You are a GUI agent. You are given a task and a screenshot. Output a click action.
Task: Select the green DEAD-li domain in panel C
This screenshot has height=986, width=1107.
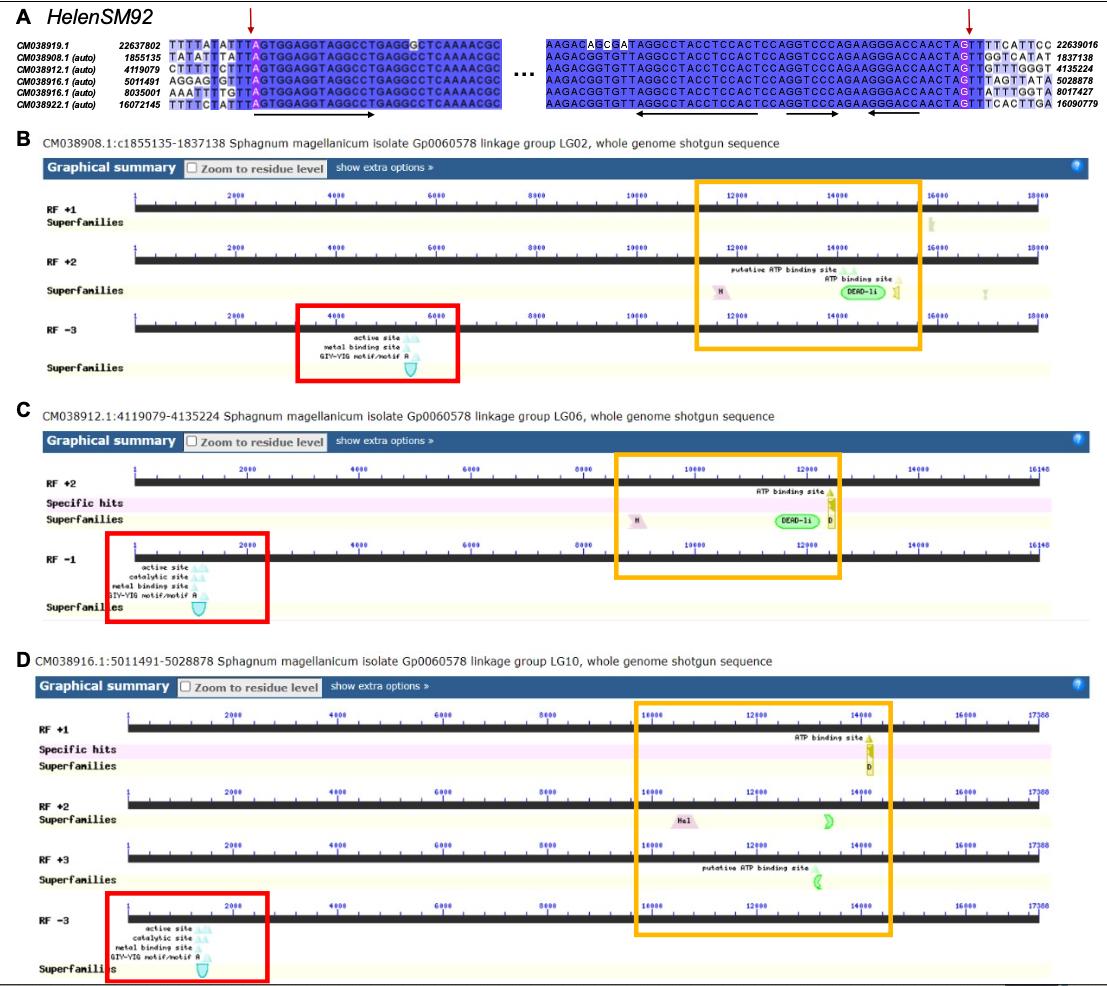coord(796,521)
